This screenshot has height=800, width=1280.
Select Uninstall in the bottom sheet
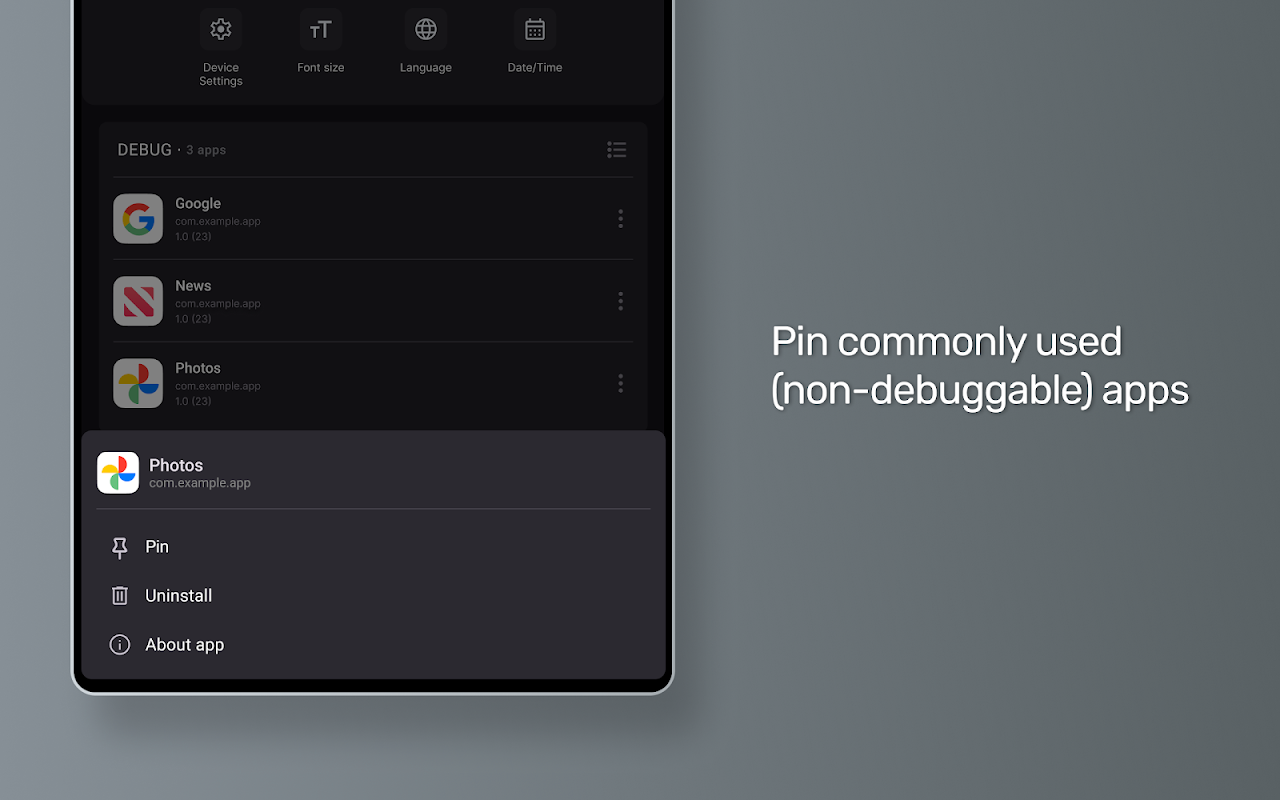373,596
